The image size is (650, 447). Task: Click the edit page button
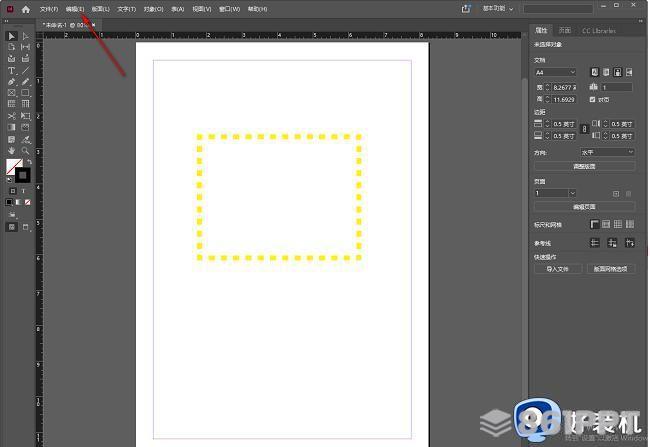point(585,206)
